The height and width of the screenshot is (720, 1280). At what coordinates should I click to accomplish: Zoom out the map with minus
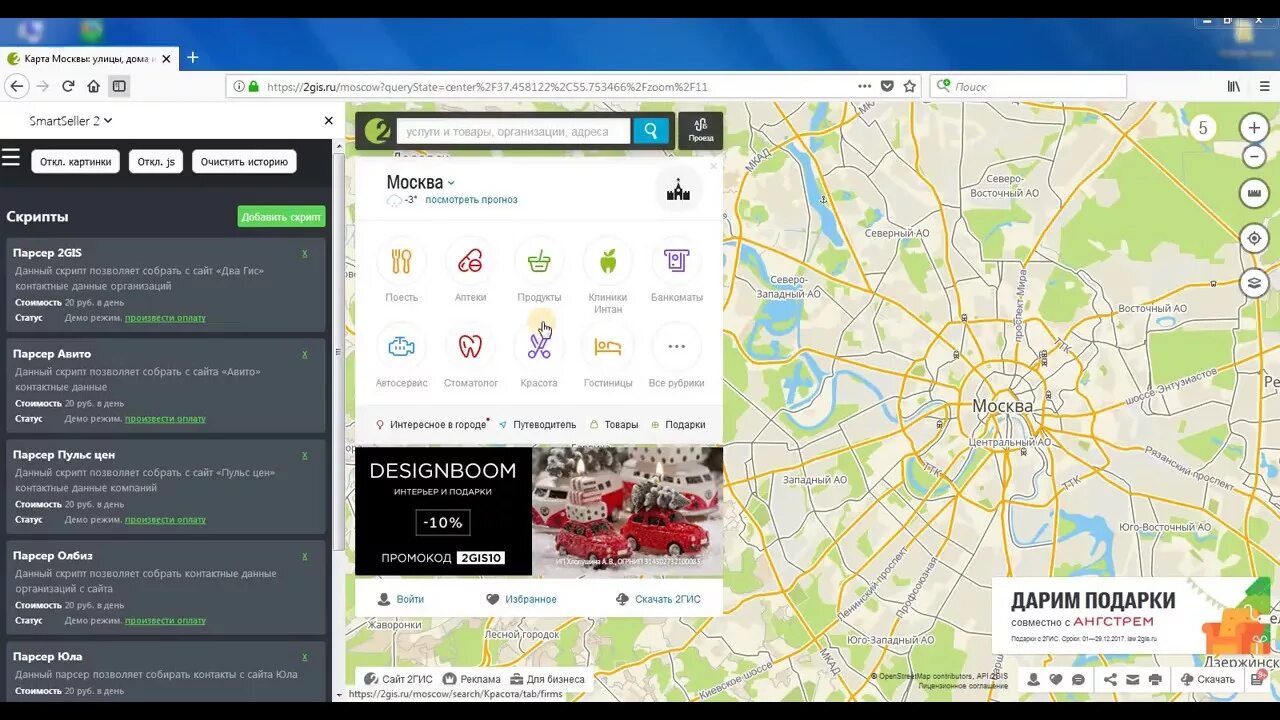click(x=1254, y=156)
